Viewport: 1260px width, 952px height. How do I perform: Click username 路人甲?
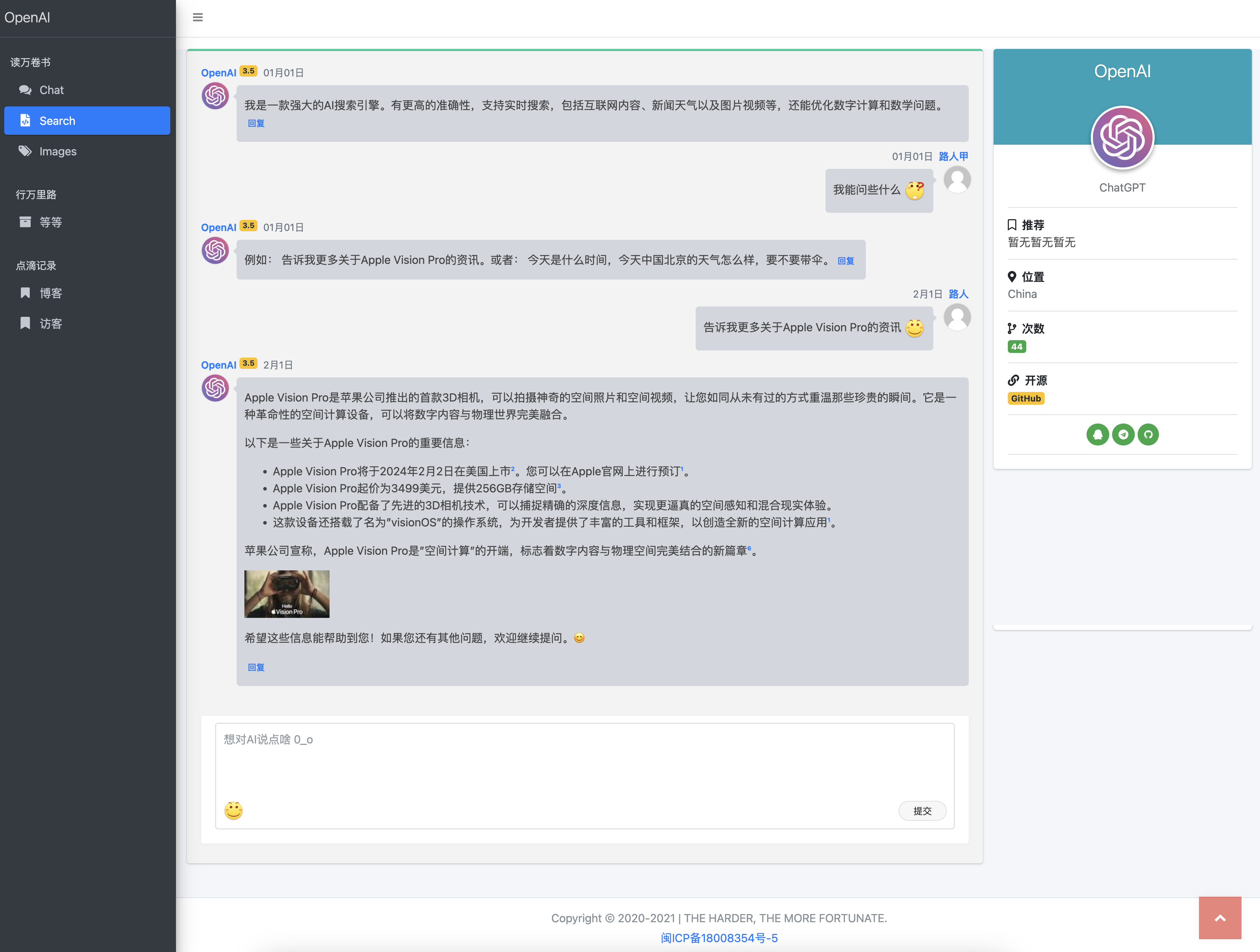point(954,156)
